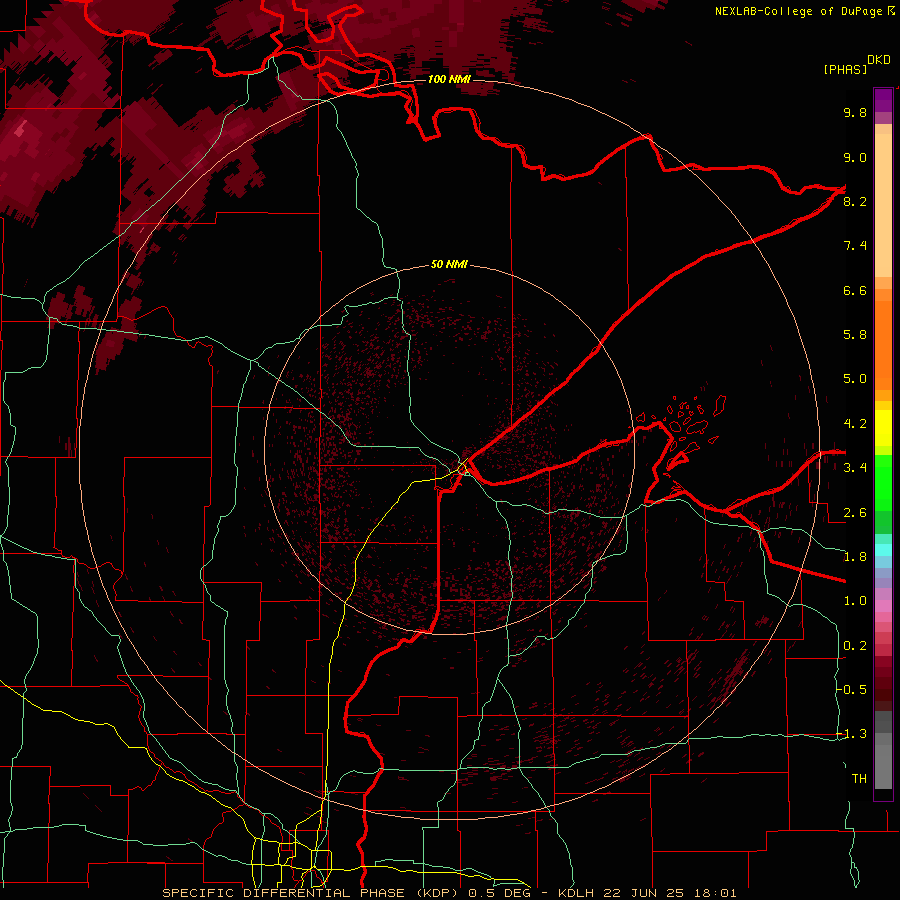
Task: Click the Specific Differential Phase (KDP) title text
Action: [312, 893]
